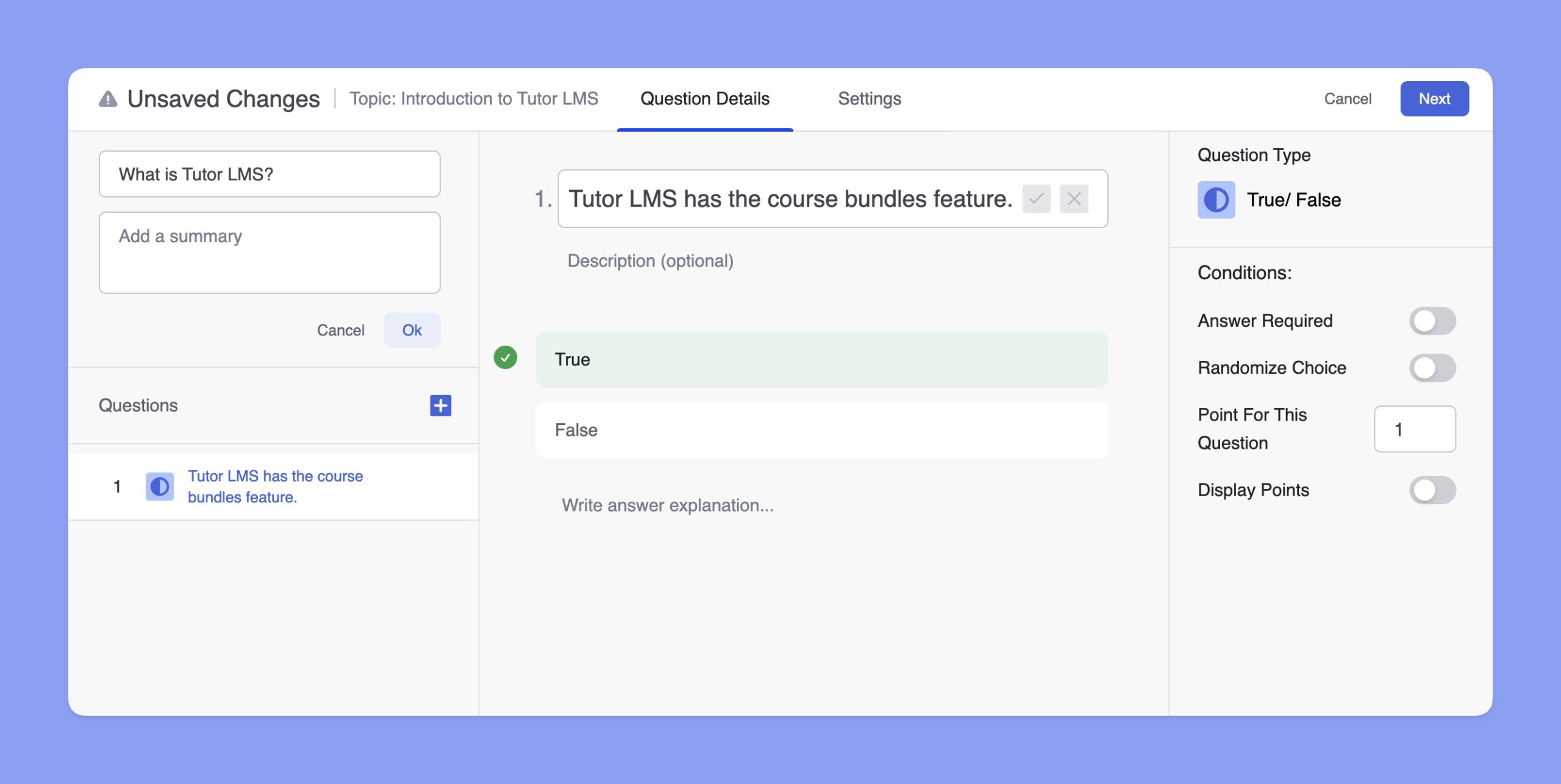Click the Point For This Question label
1561x784 pixels.
pos(1252,429)
